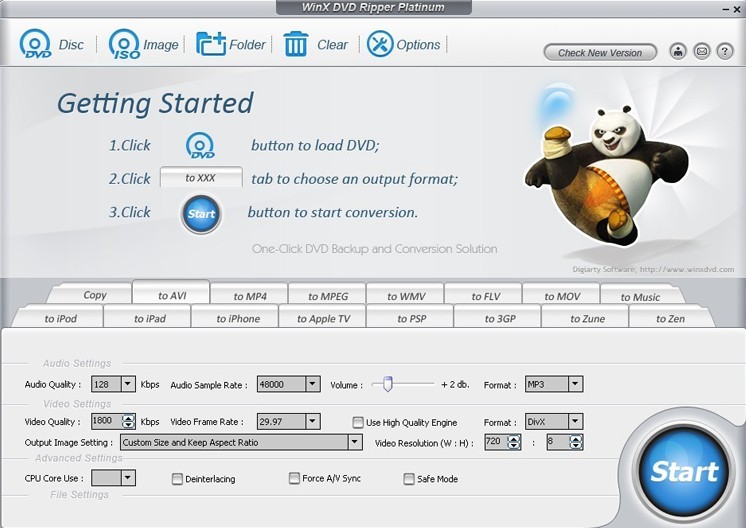Click the email envelope icon
The height and width of the screenshot is (528, 746).
tap(702, 51)
